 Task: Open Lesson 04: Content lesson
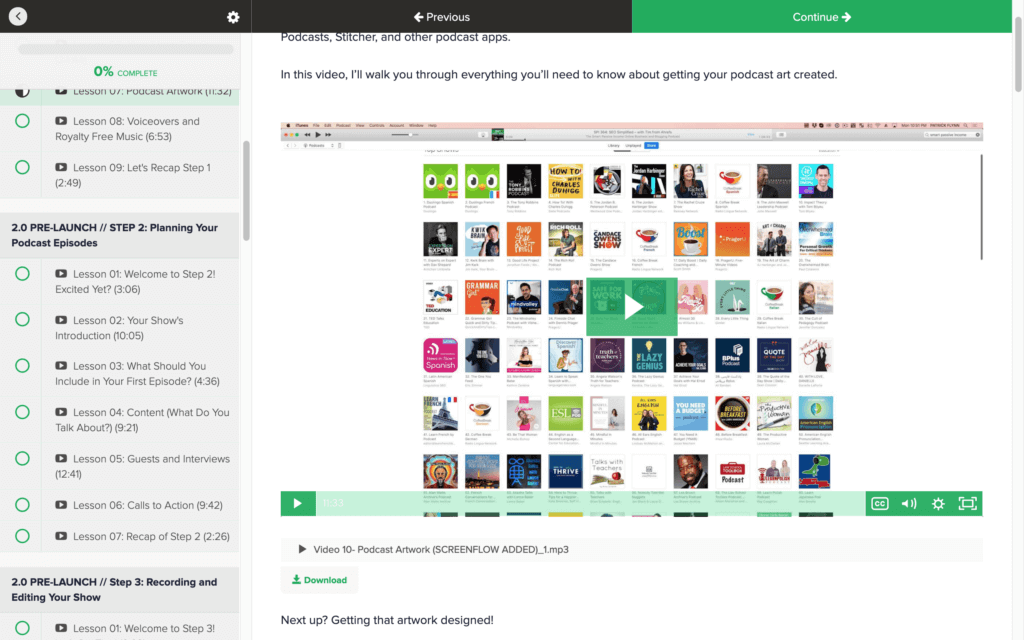click(142, 420)
